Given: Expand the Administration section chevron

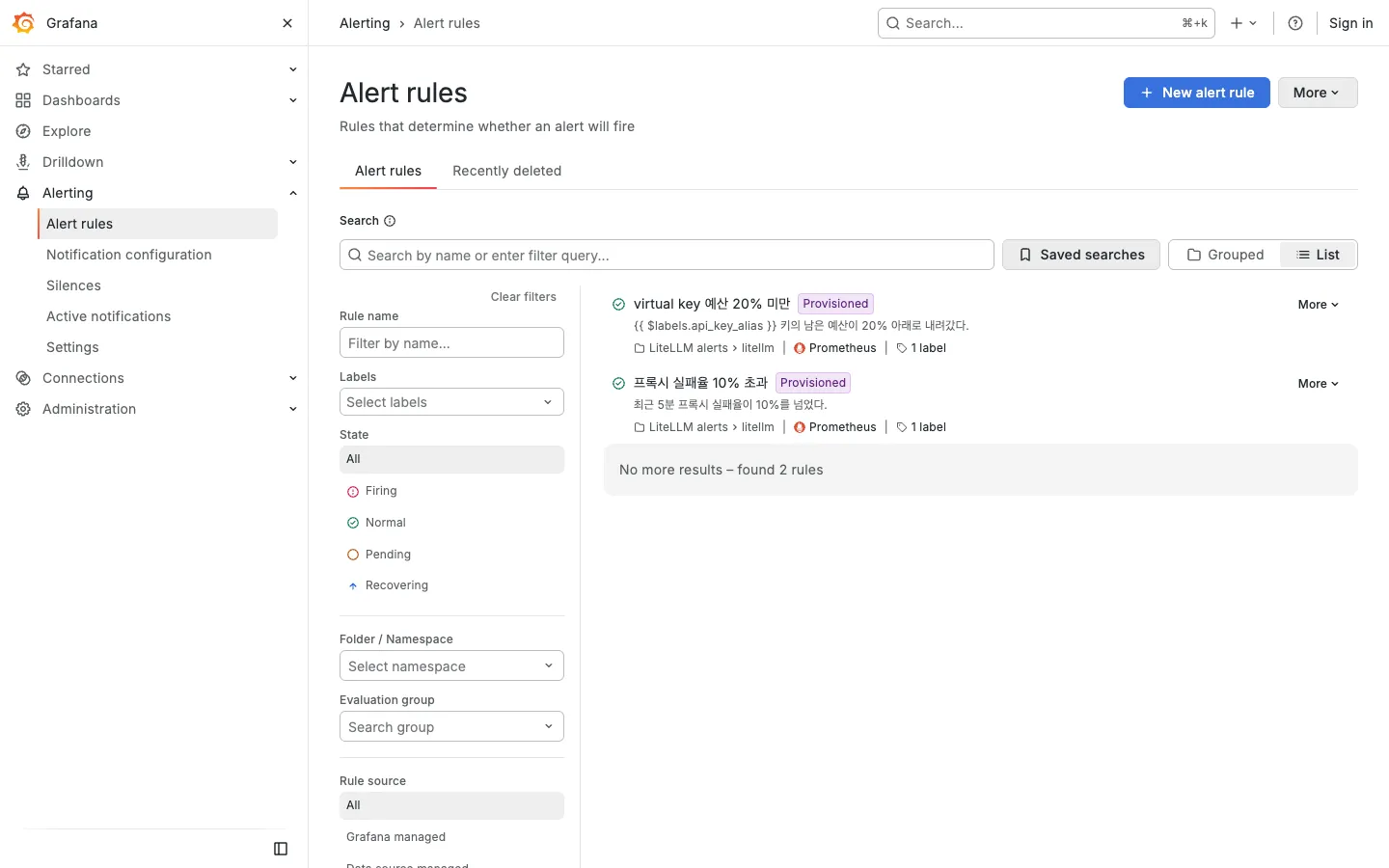Looking at the screenshot, I should point(293,409).
